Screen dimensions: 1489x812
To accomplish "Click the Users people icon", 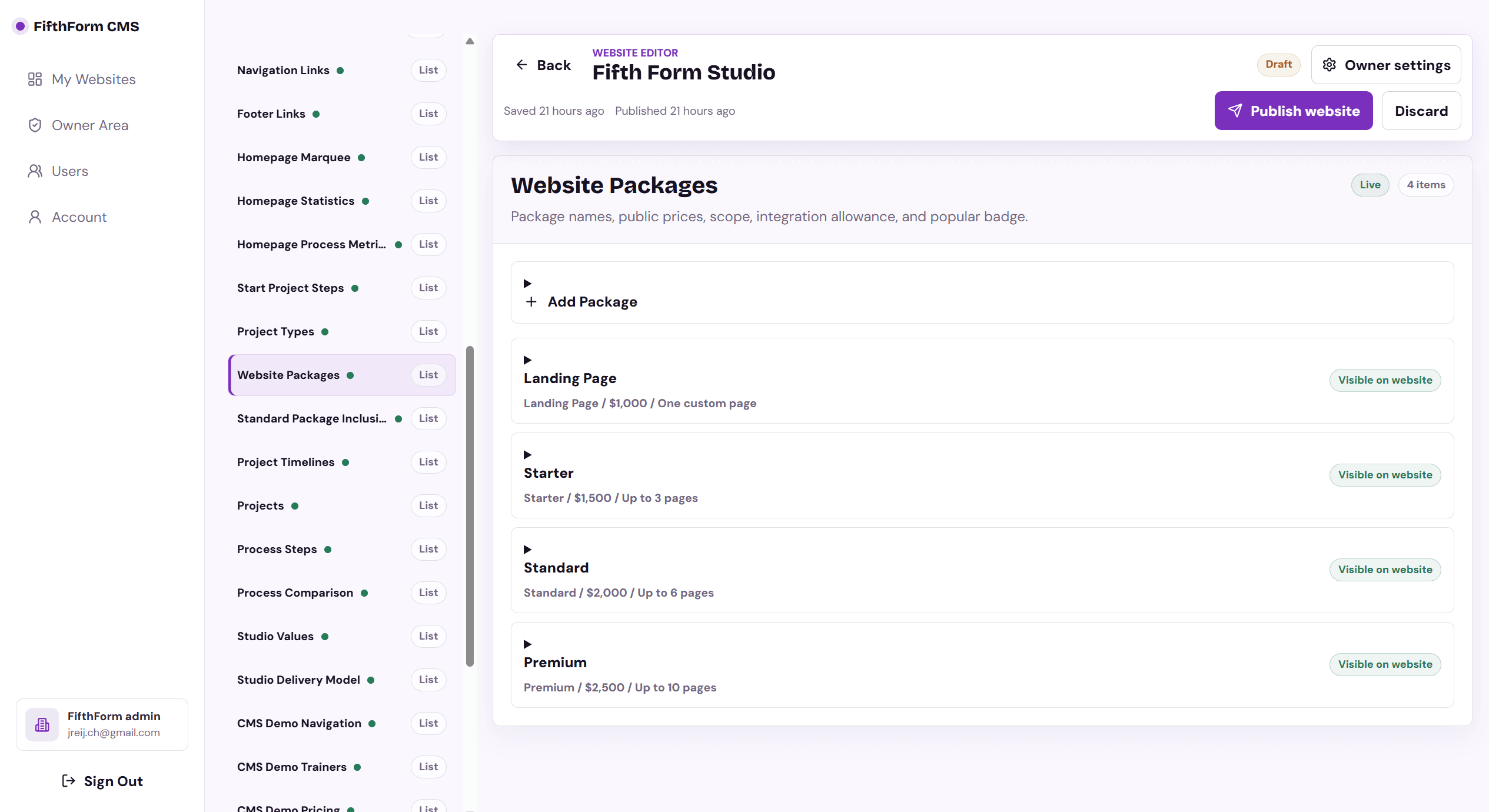I will click(35, 171).
